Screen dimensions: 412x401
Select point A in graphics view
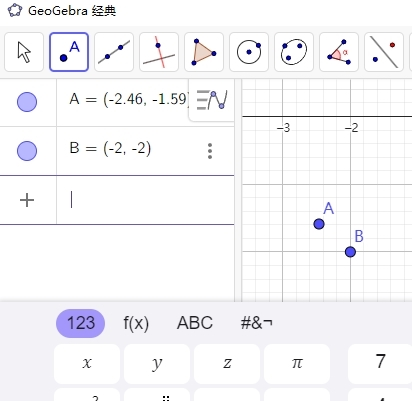319,224
